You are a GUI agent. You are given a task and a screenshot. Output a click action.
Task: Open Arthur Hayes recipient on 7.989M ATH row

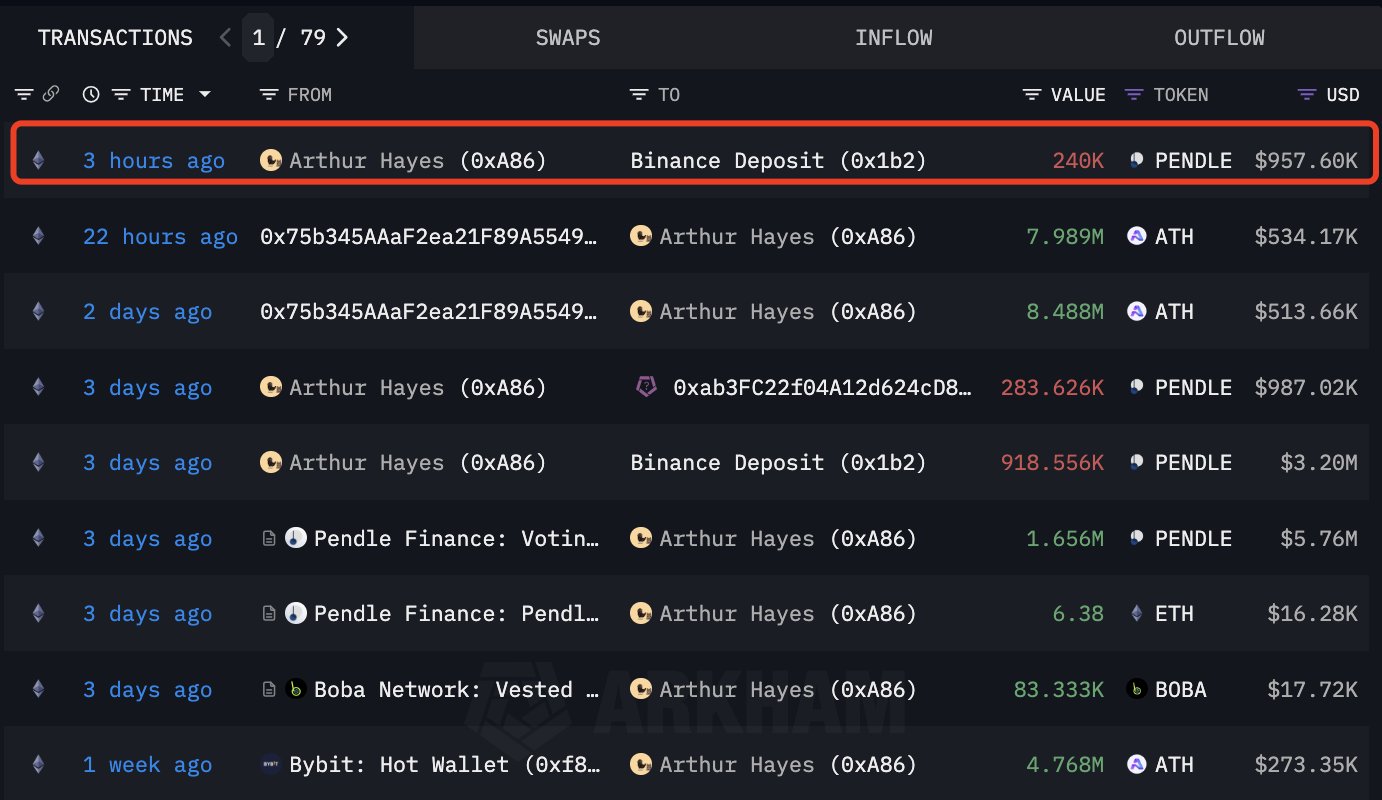(x=788, y=237)
